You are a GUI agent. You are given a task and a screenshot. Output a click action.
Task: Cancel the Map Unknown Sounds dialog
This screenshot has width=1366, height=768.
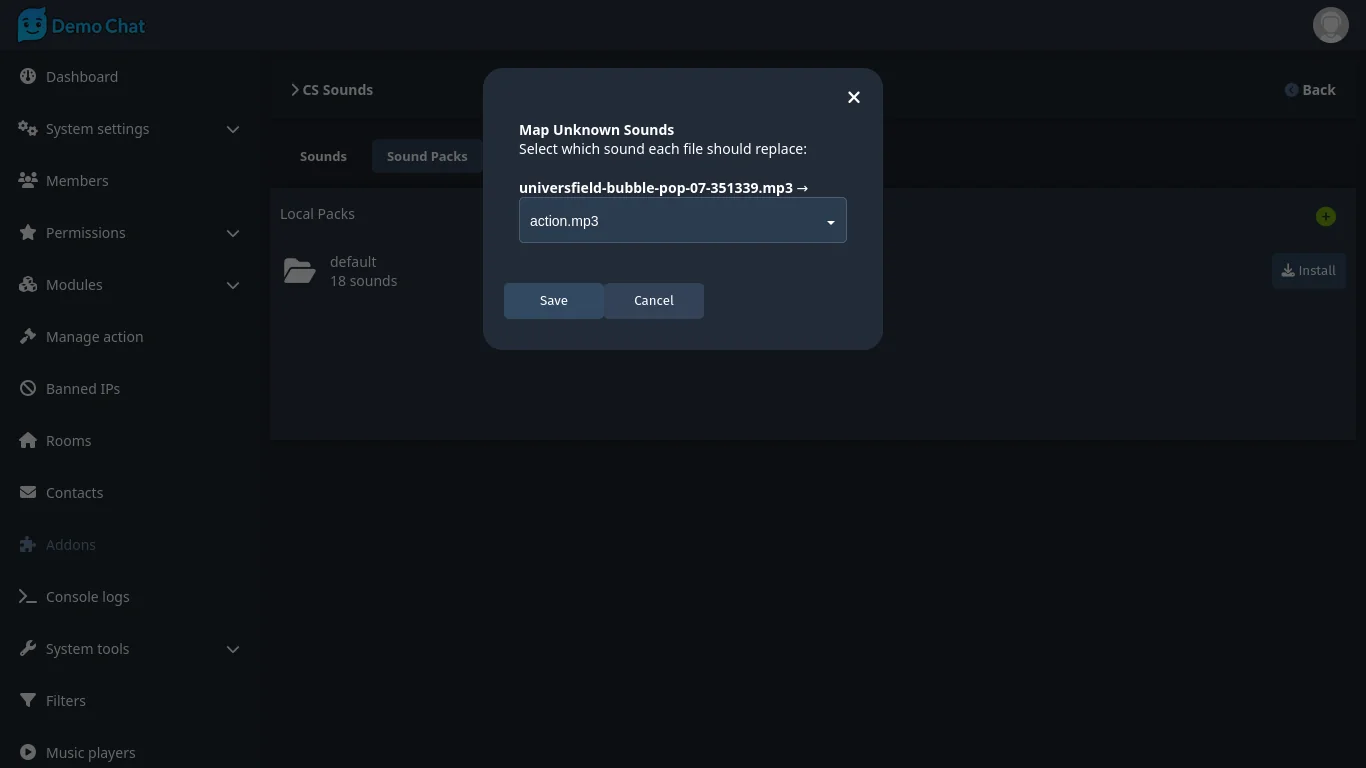point(654,301)
